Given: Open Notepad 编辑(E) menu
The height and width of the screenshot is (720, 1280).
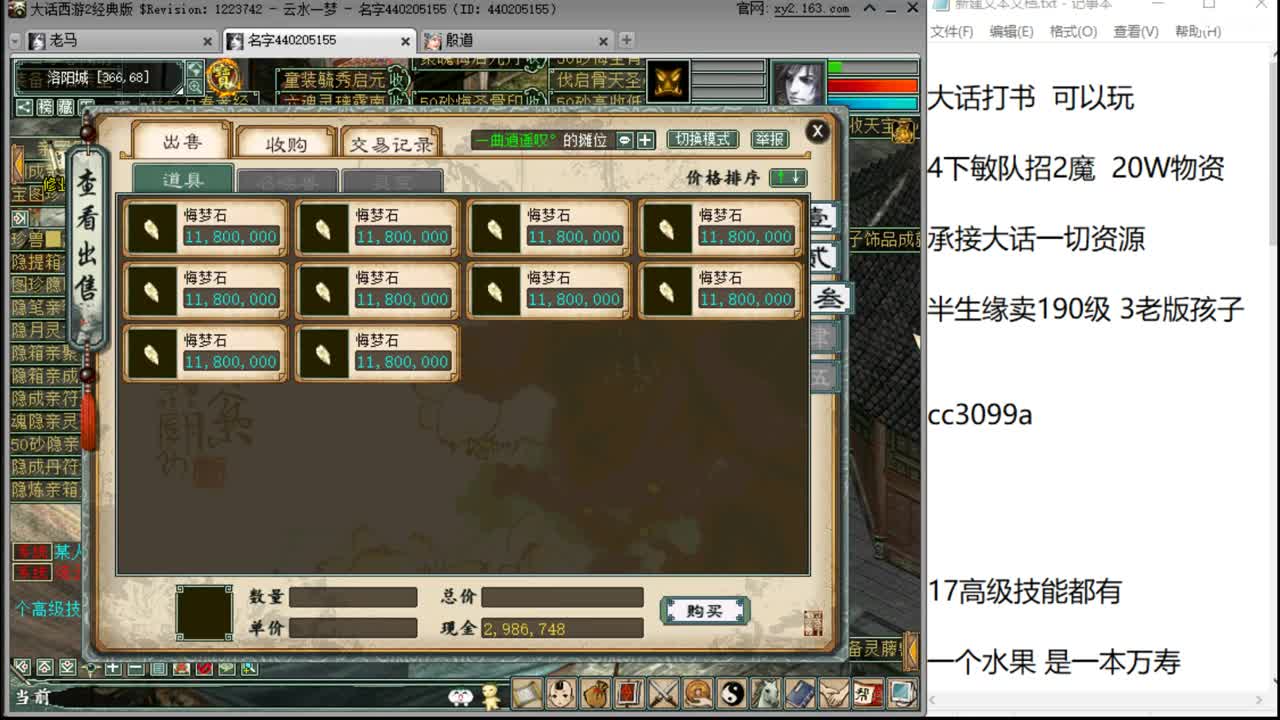Looking at the screenshot, I should (x=1011, y=32).
